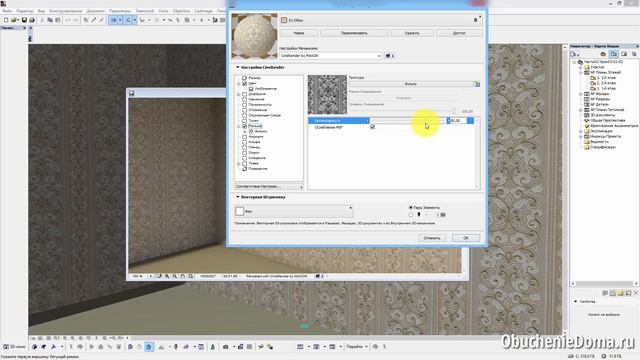Expand the Фасады folder in Navigator
This screenshot has height=360, width=640.
(580, 94)
